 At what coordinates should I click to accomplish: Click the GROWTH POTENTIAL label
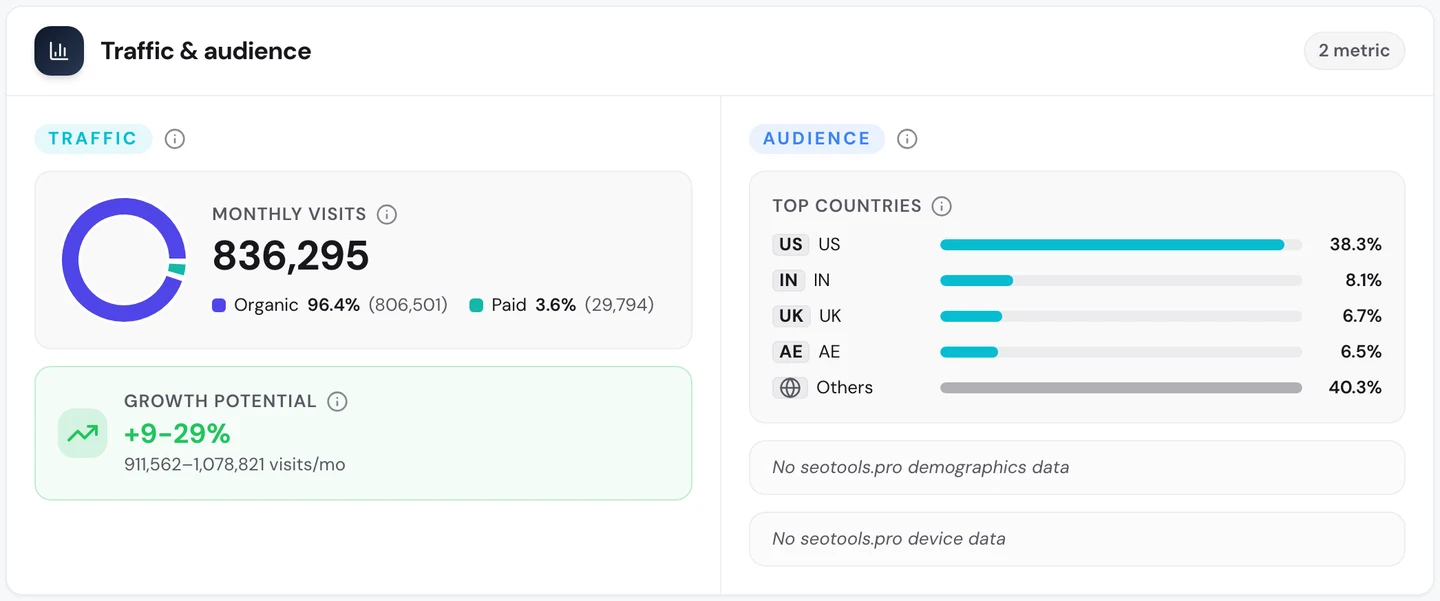click(220, 401)
